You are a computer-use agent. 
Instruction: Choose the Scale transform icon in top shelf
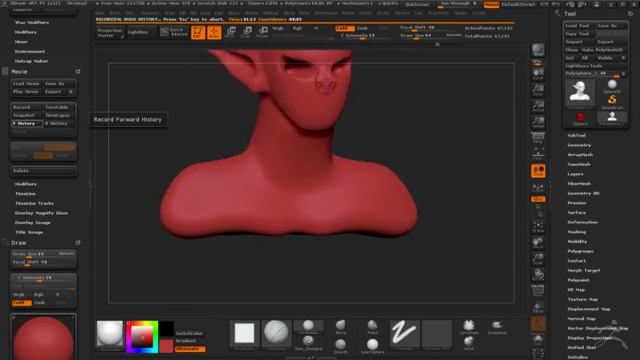(246, 32)
